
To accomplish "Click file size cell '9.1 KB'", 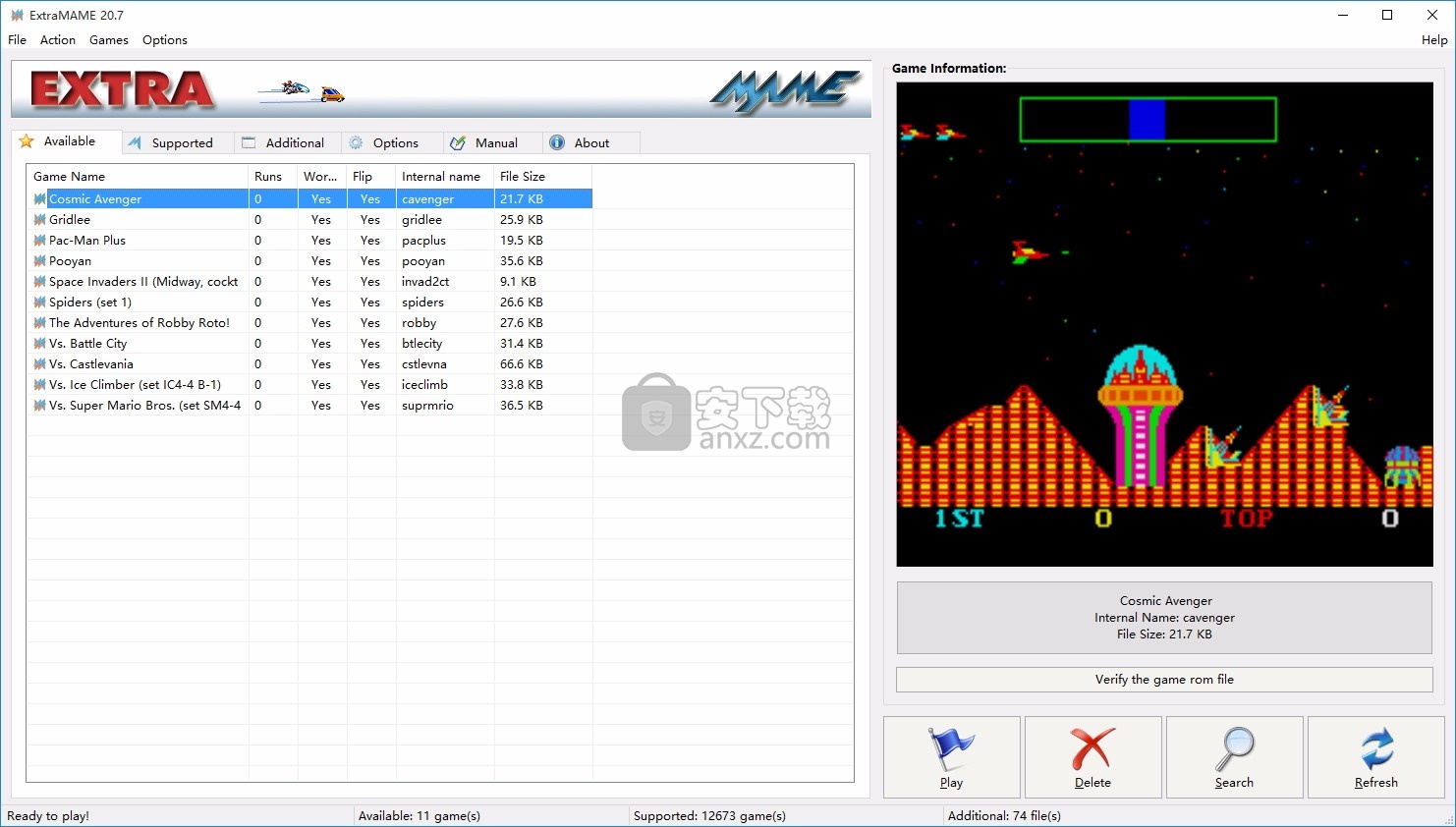I will (518, 282).
